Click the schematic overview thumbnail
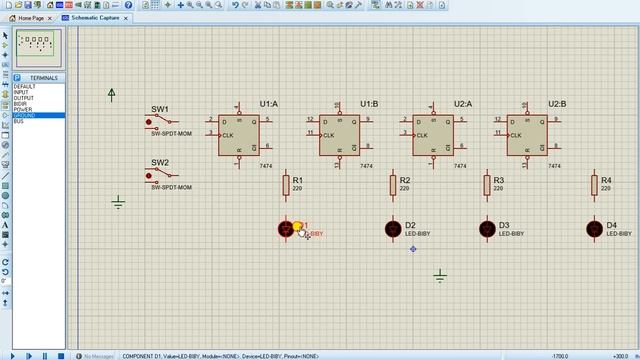 click(x=38, y=47)
